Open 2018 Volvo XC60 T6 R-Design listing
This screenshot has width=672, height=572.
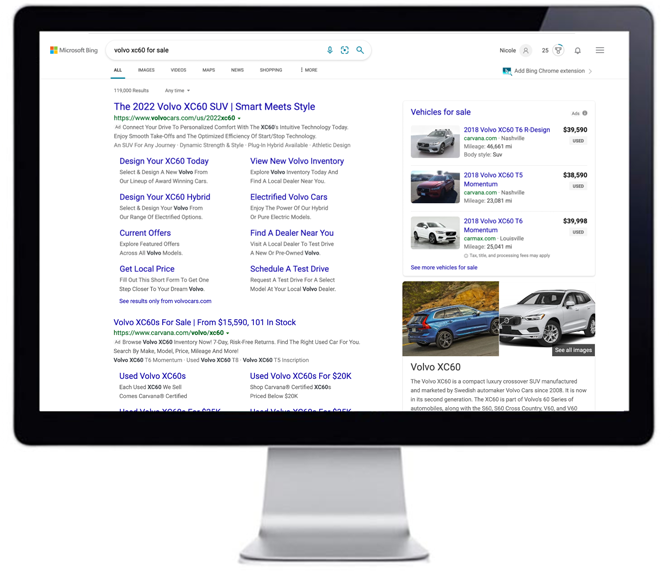(x=507, y=130)
